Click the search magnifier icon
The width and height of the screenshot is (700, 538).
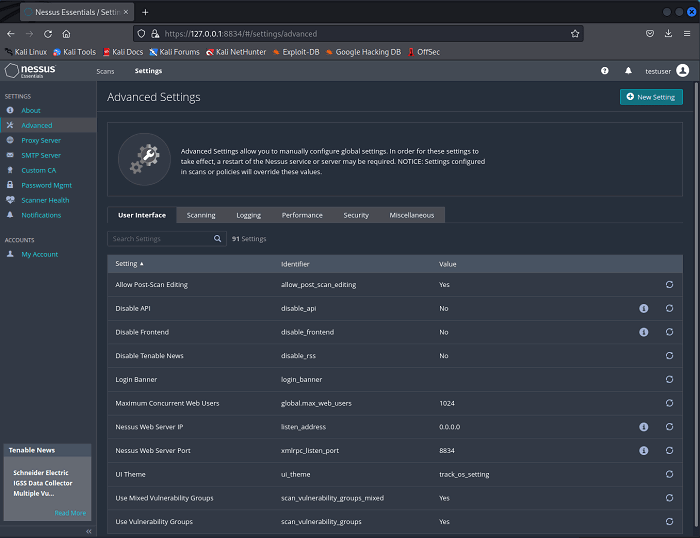tap(218, 239)
